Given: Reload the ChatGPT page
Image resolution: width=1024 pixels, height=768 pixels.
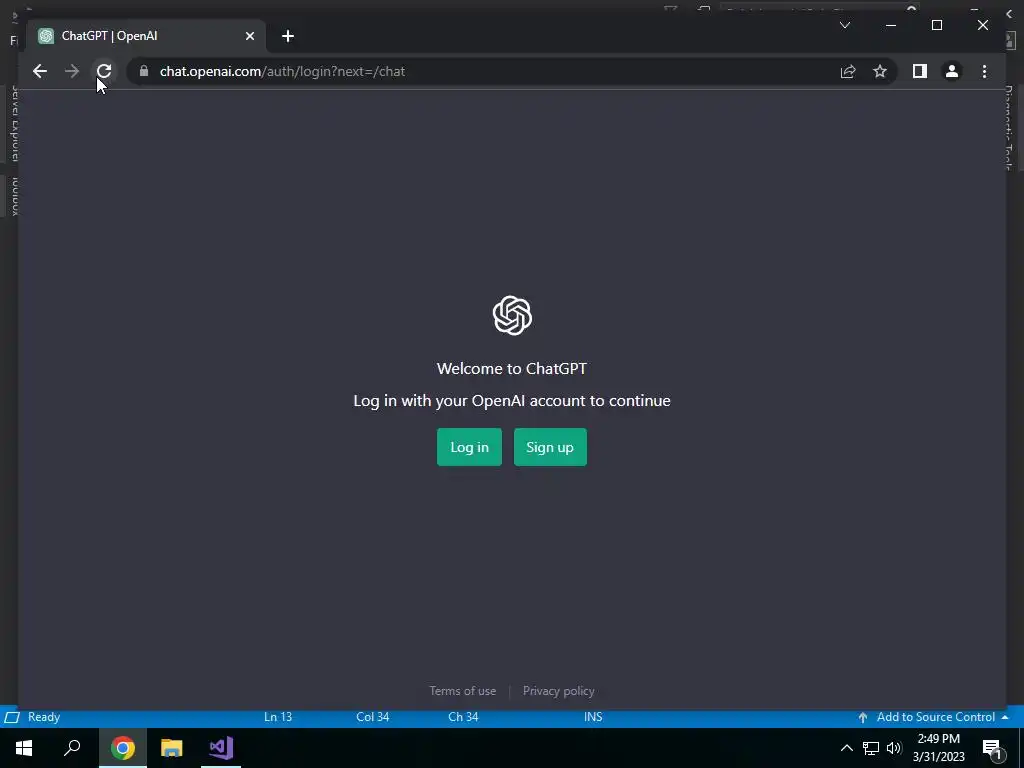Looking at the screenshot, I should pos(104,71).
